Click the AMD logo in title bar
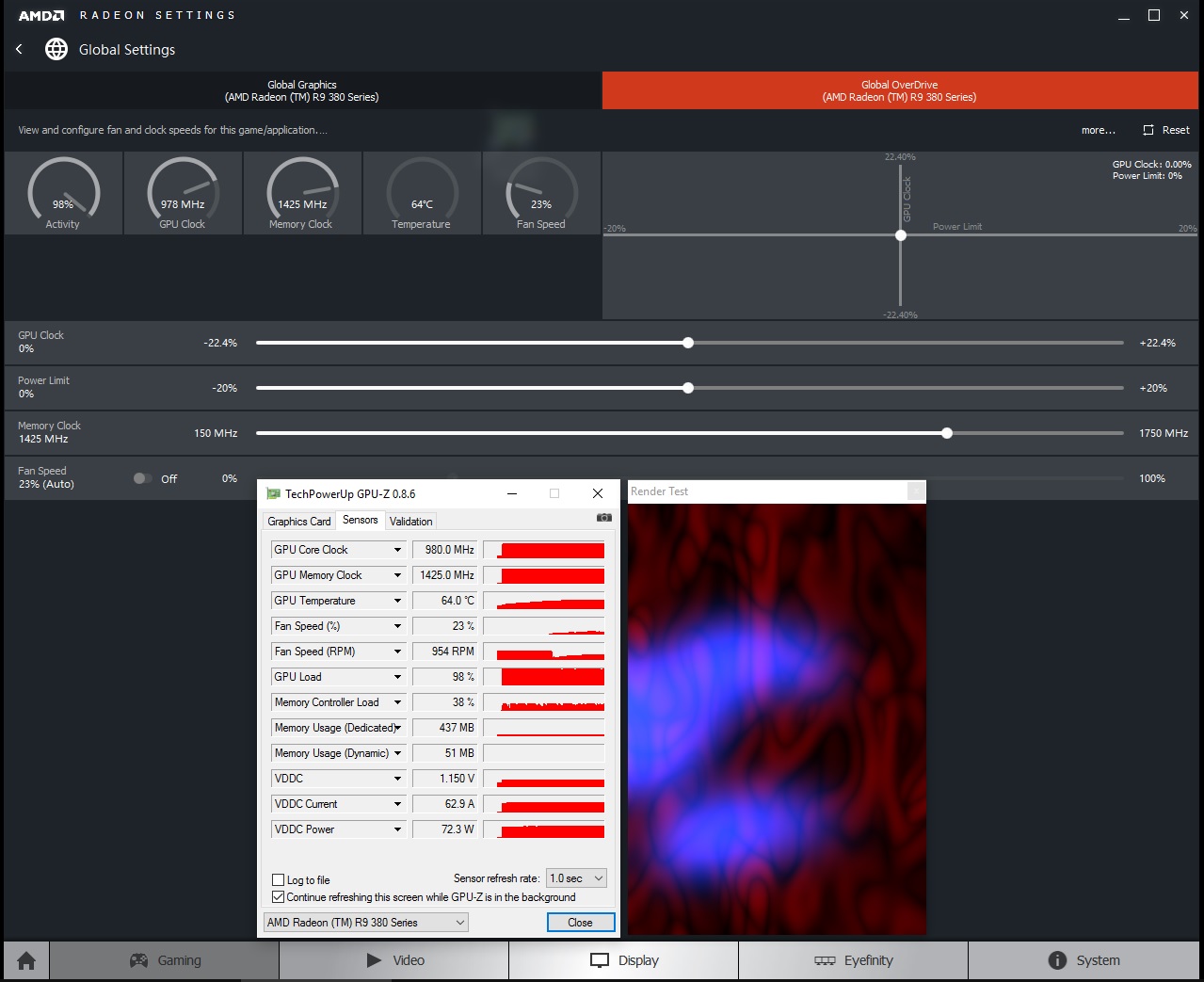The image size is (1204, 982). click(41, 15)
